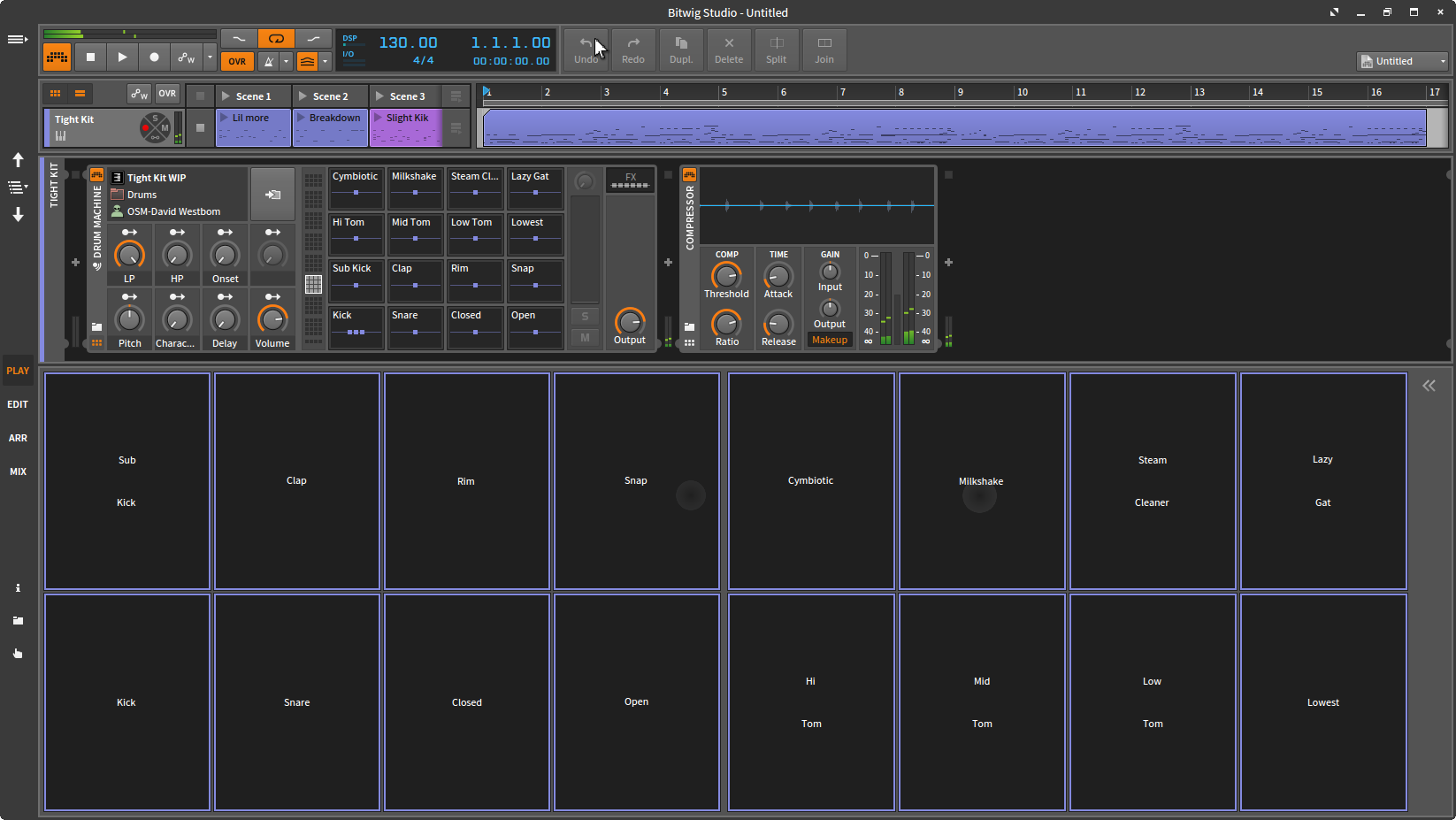Show Compressor remote controls grid icon

pos(689,342)
